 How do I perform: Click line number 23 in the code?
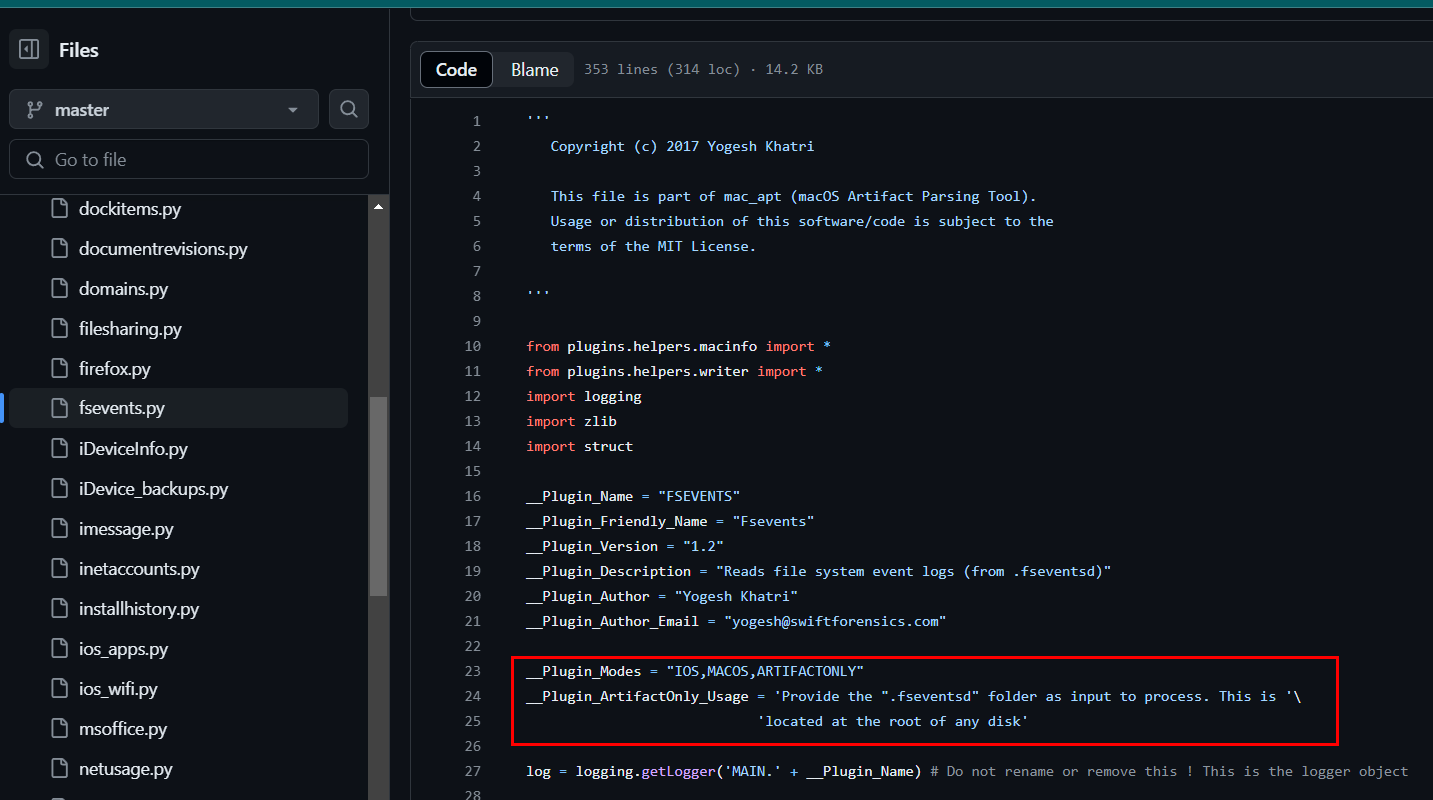point(472,671)
